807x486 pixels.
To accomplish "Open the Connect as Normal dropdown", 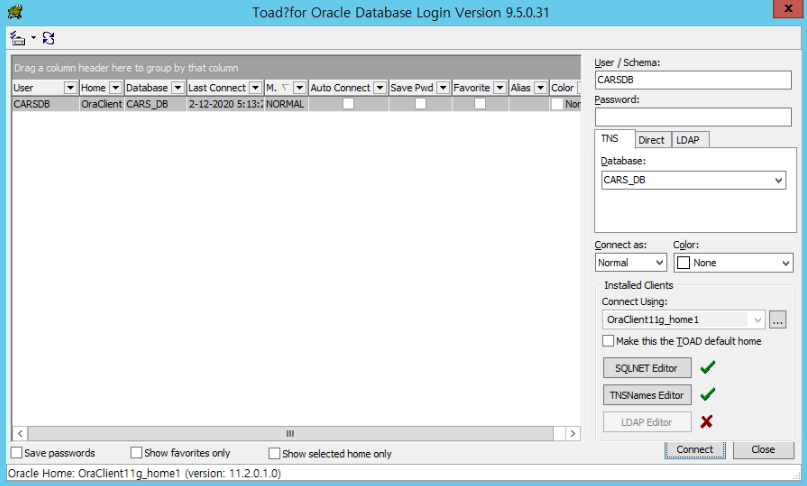I will pos(659,263).
